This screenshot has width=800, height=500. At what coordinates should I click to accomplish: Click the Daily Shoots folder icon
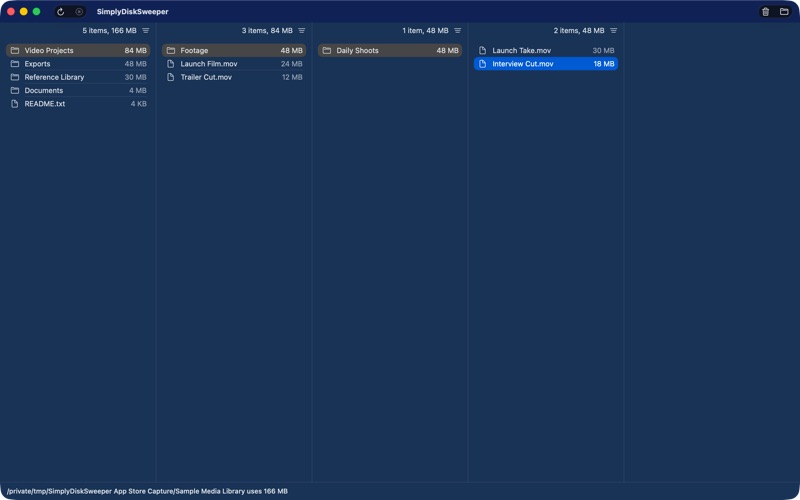(327, 51)
